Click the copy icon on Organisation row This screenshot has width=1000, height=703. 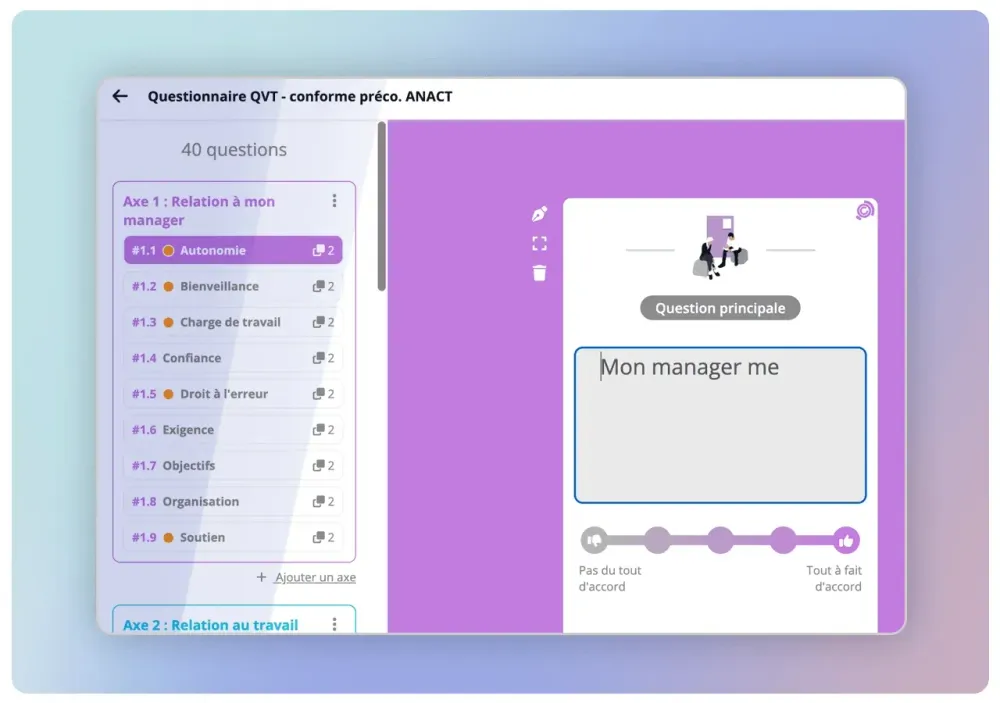(x=318, y=501)
